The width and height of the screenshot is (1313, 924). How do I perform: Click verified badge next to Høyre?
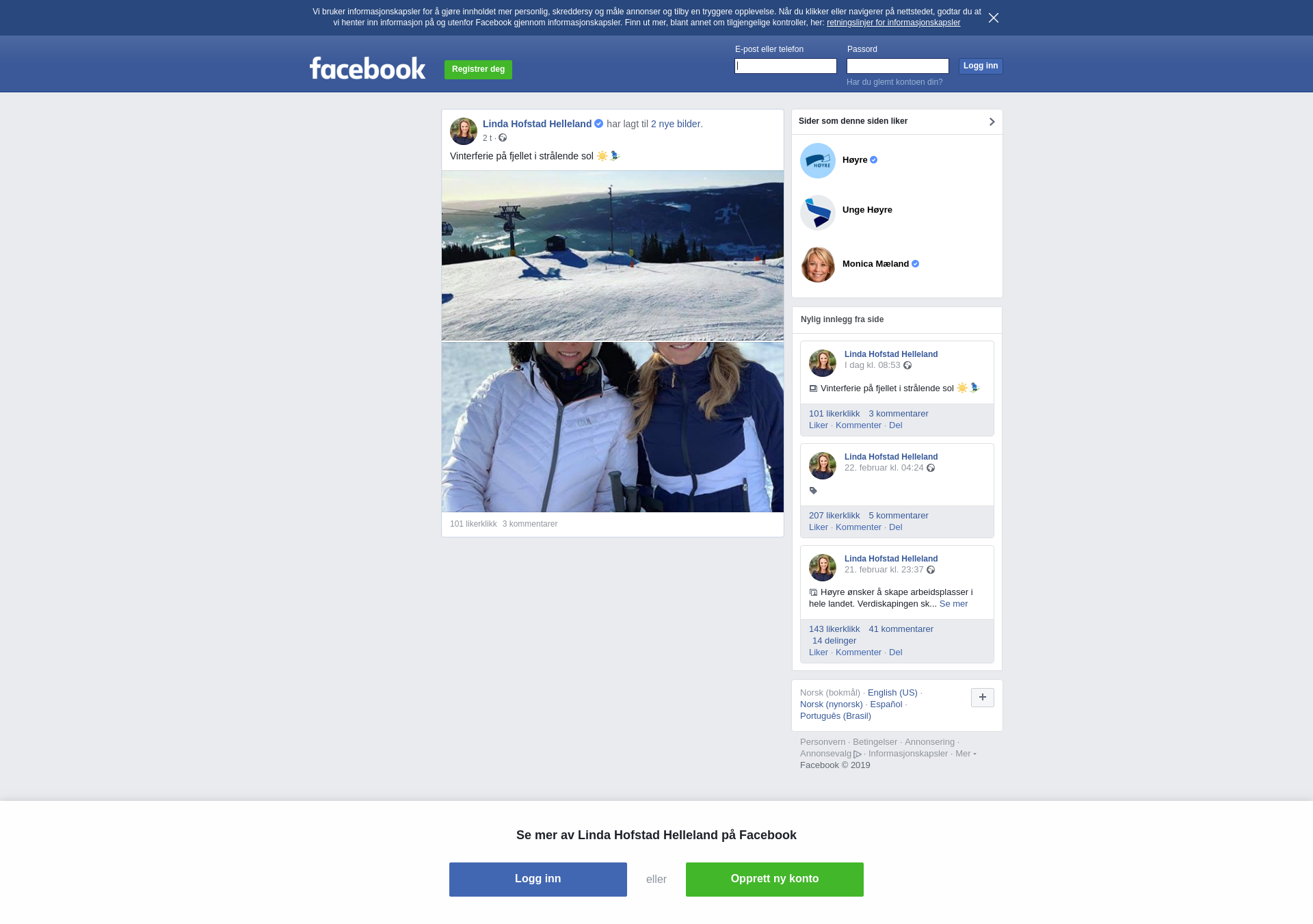[874, 160]
